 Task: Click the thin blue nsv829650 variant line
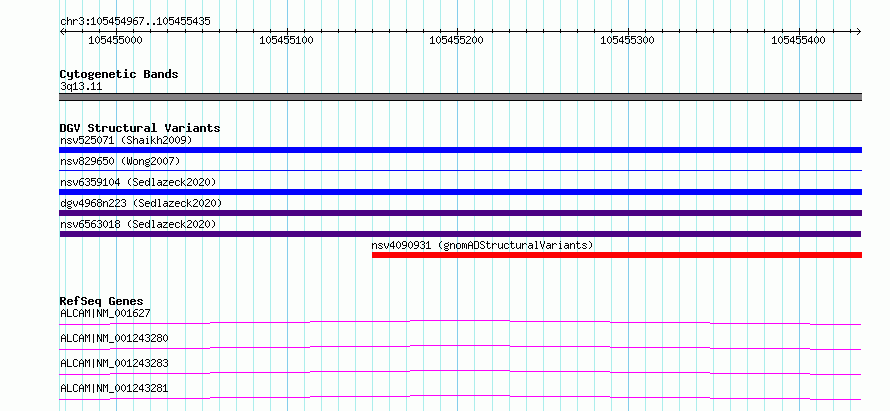click(460, 170)
